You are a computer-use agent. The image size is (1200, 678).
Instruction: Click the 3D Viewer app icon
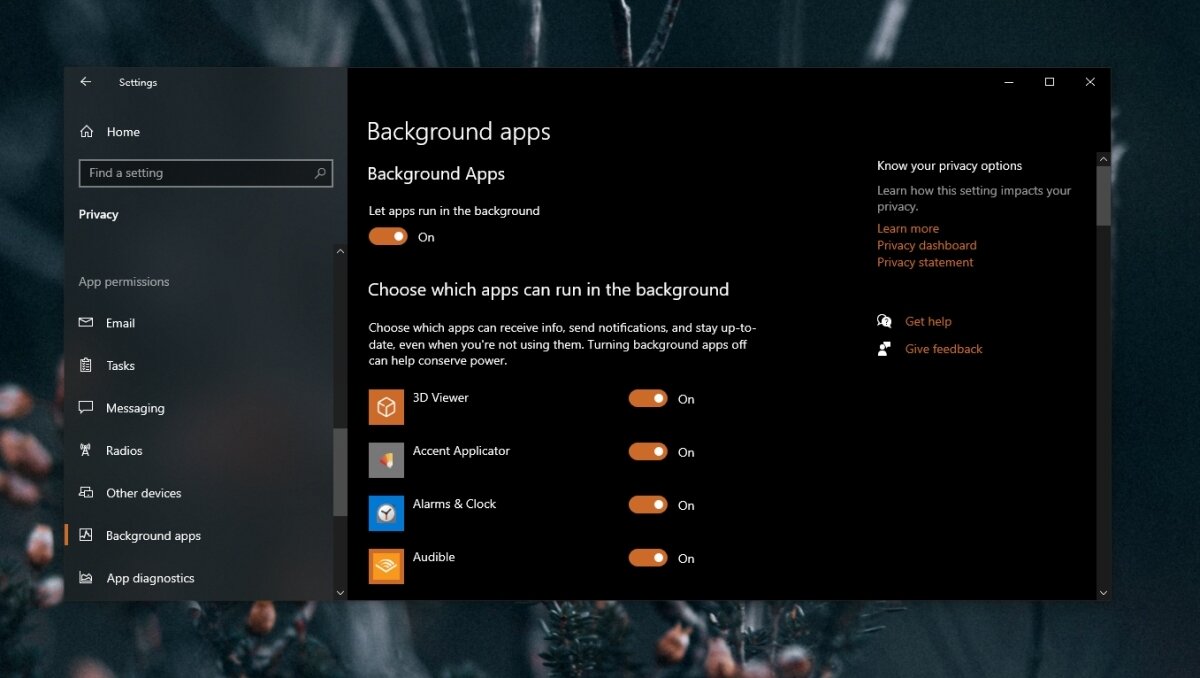point(386,407)
